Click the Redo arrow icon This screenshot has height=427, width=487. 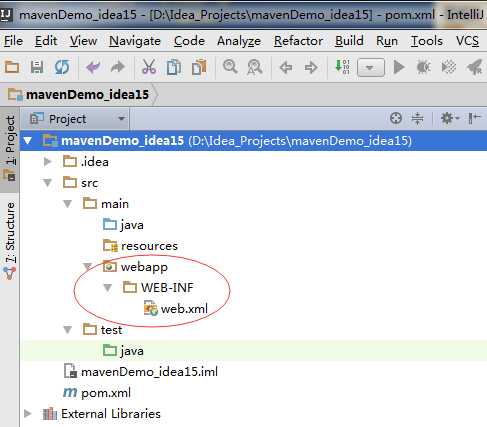[118, 67]
